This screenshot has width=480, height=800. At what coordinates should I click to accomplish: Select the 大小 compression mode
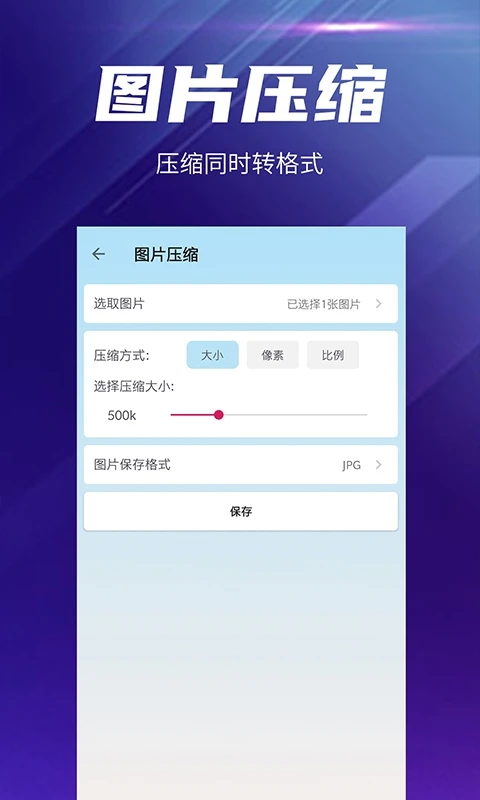pyautogui.click(x=212, y=355)
